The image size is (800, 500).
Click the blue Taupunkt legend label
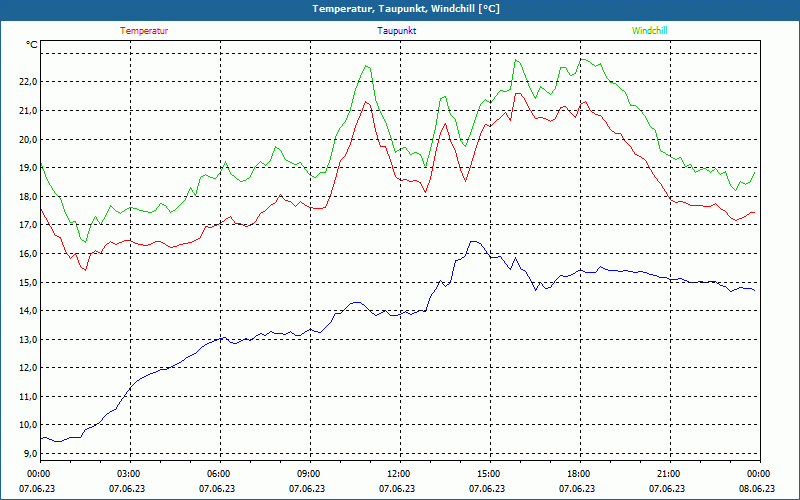click(x=396, y=31)
